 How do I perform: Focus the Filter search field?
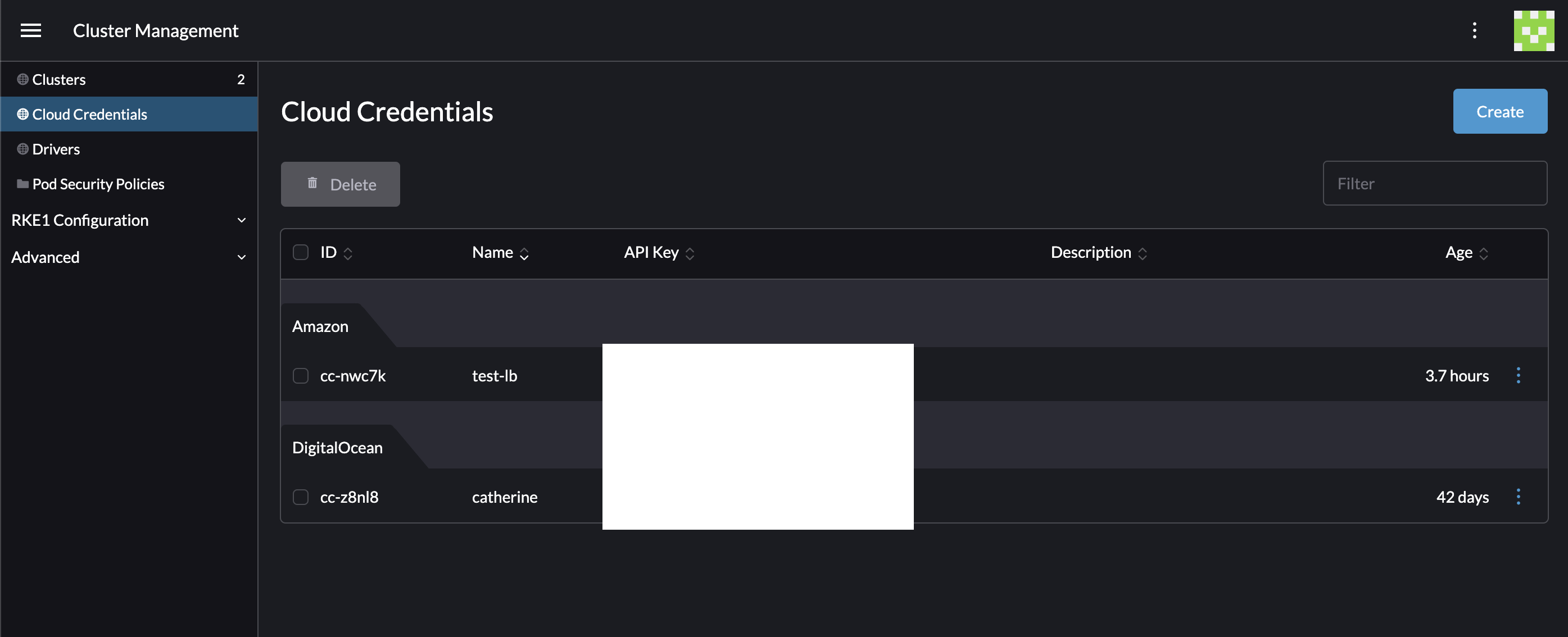[1434, 183]
